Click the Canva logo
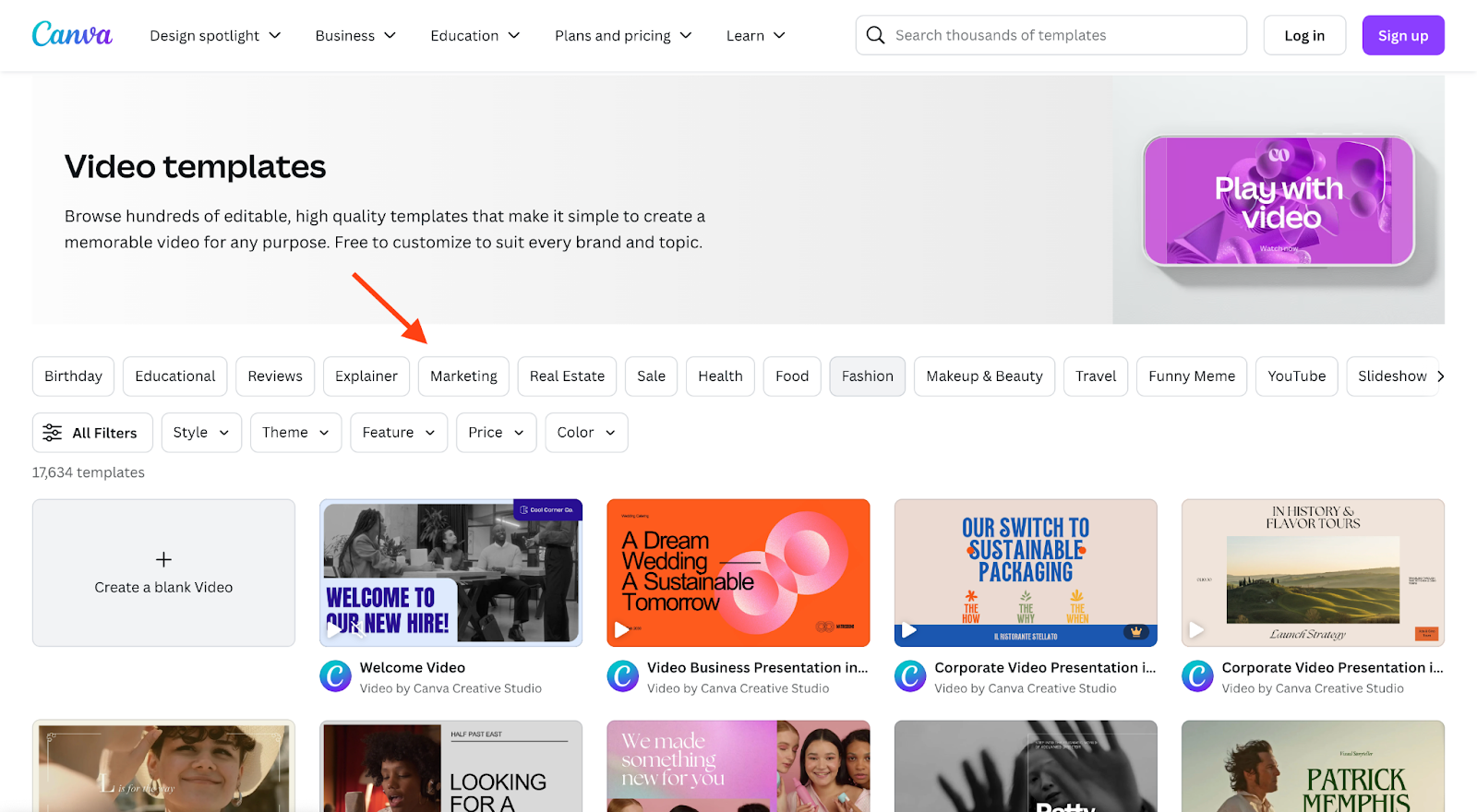Screen dimensions: 1477x812 click(72, 35)
